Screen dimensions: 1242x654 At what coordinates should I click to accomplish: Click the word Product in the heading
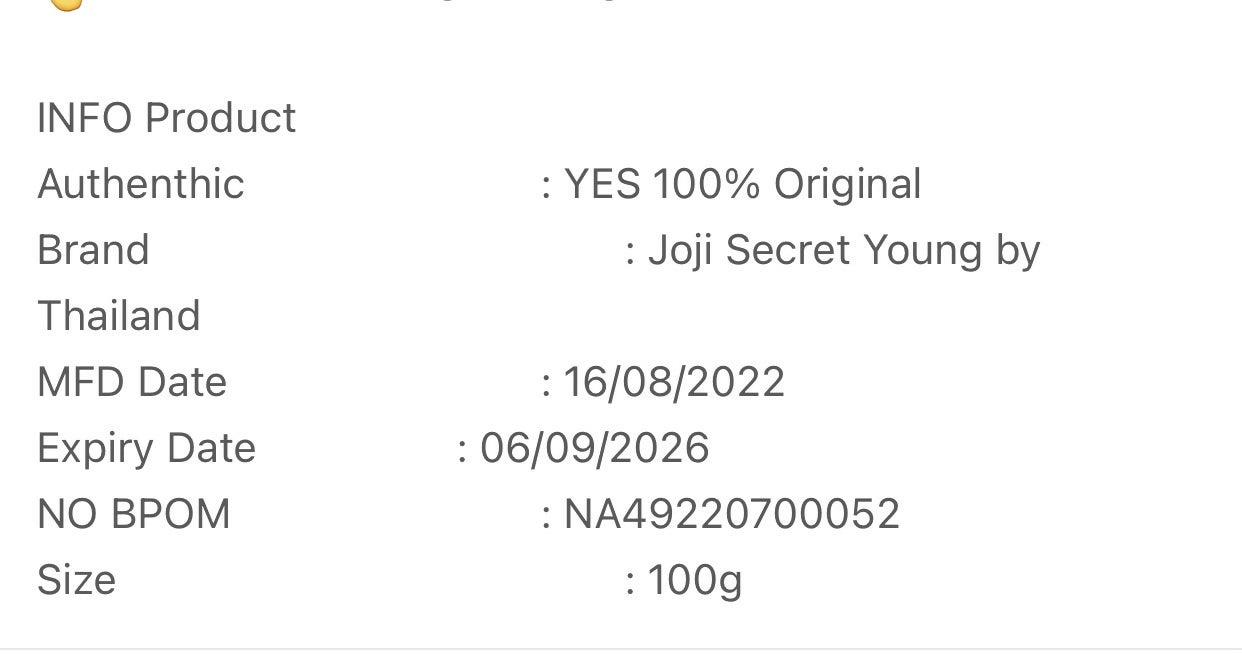(x=220, y=118)
